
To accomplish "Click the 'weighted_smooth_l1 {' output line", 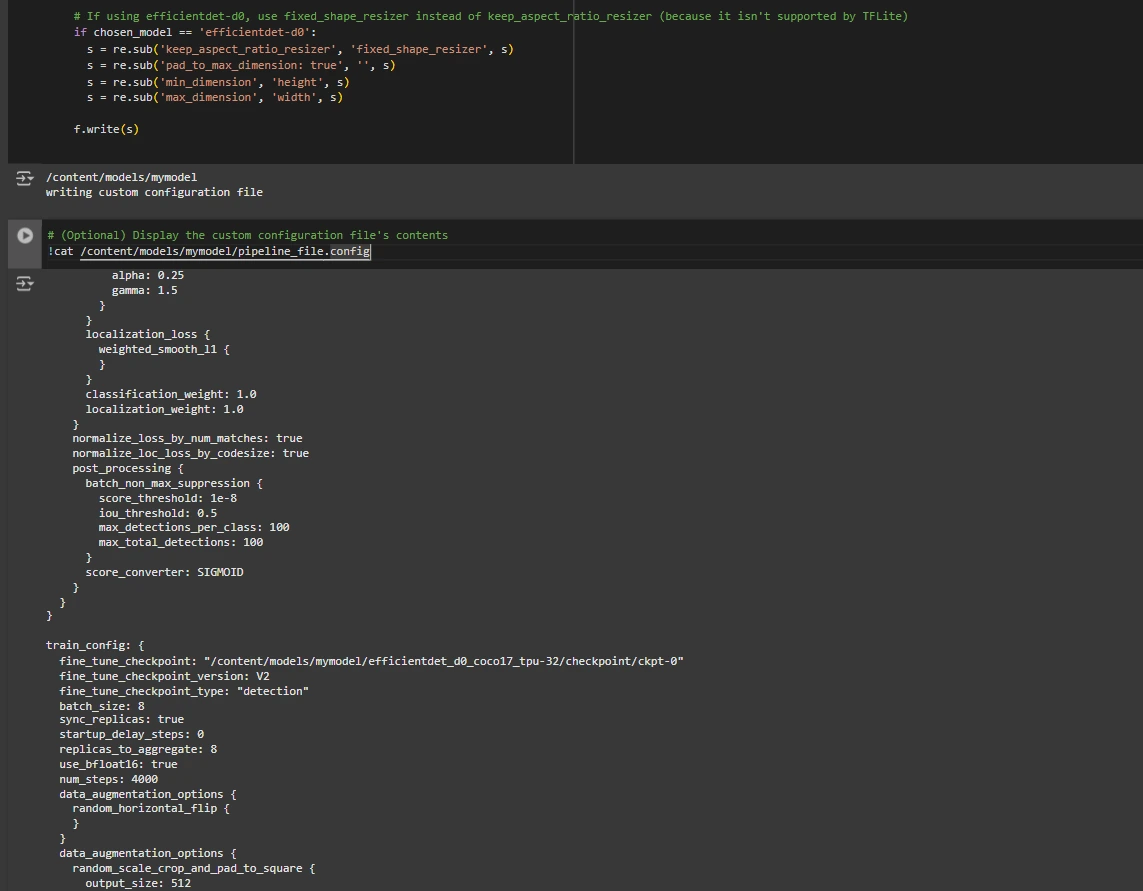I will (164, 349).
